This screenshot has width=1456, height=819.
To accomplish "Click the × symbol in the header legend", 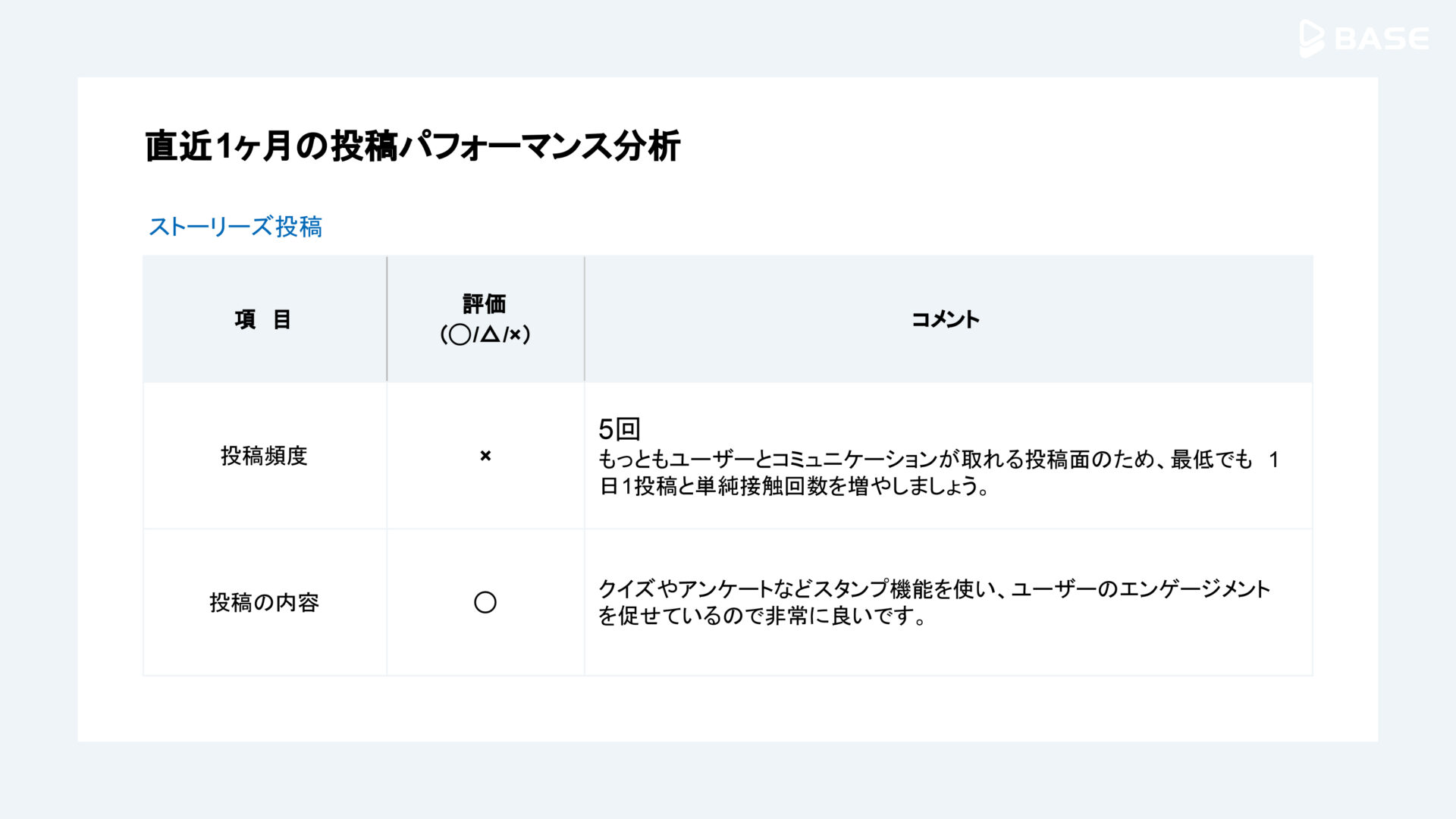I will (x=515, y=335).
